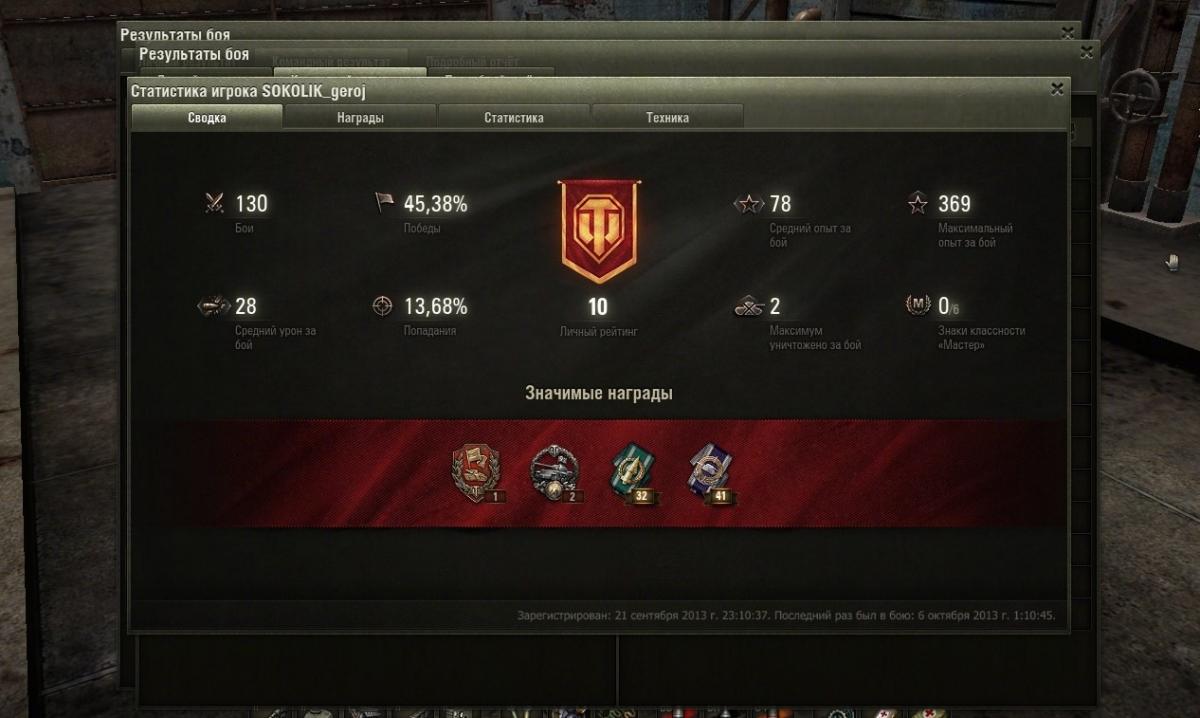Click the hit accuracy crosshair icon
Screen dimensions: 1200x718
[383, 306]
